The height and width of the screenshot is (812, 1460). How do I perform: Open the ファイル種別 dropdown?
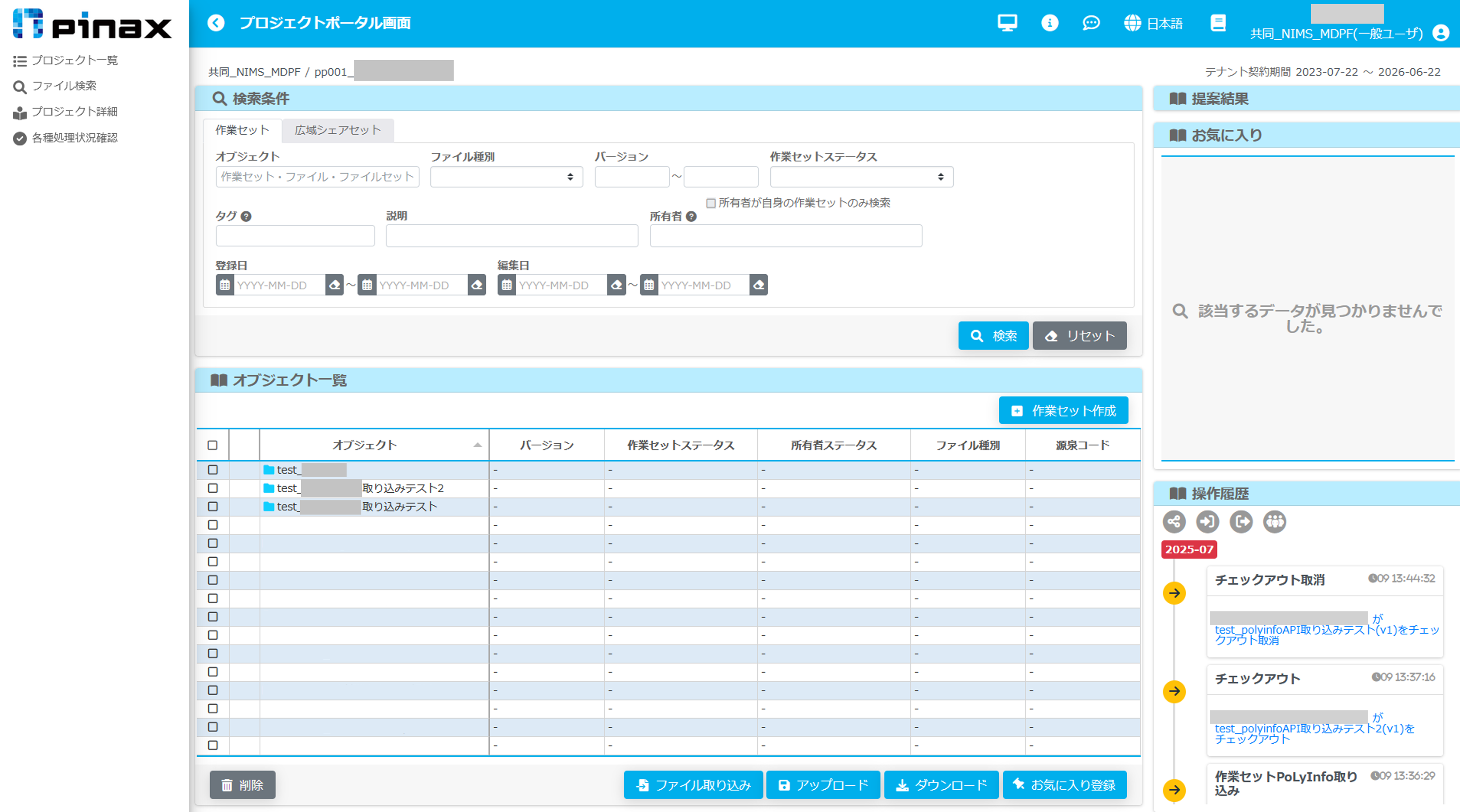tap(506, 177)
